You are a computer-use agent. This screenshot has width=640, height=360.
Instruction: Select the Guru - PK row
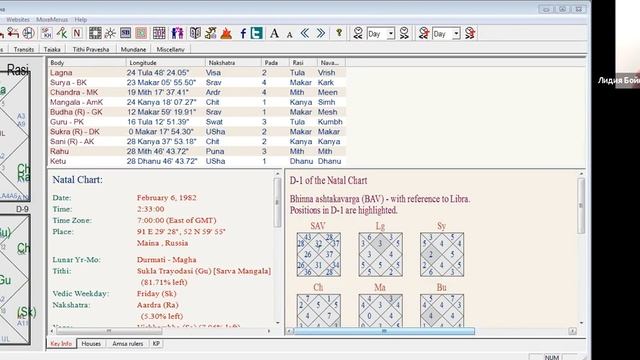pyautogui.click(x=197, y=122)
